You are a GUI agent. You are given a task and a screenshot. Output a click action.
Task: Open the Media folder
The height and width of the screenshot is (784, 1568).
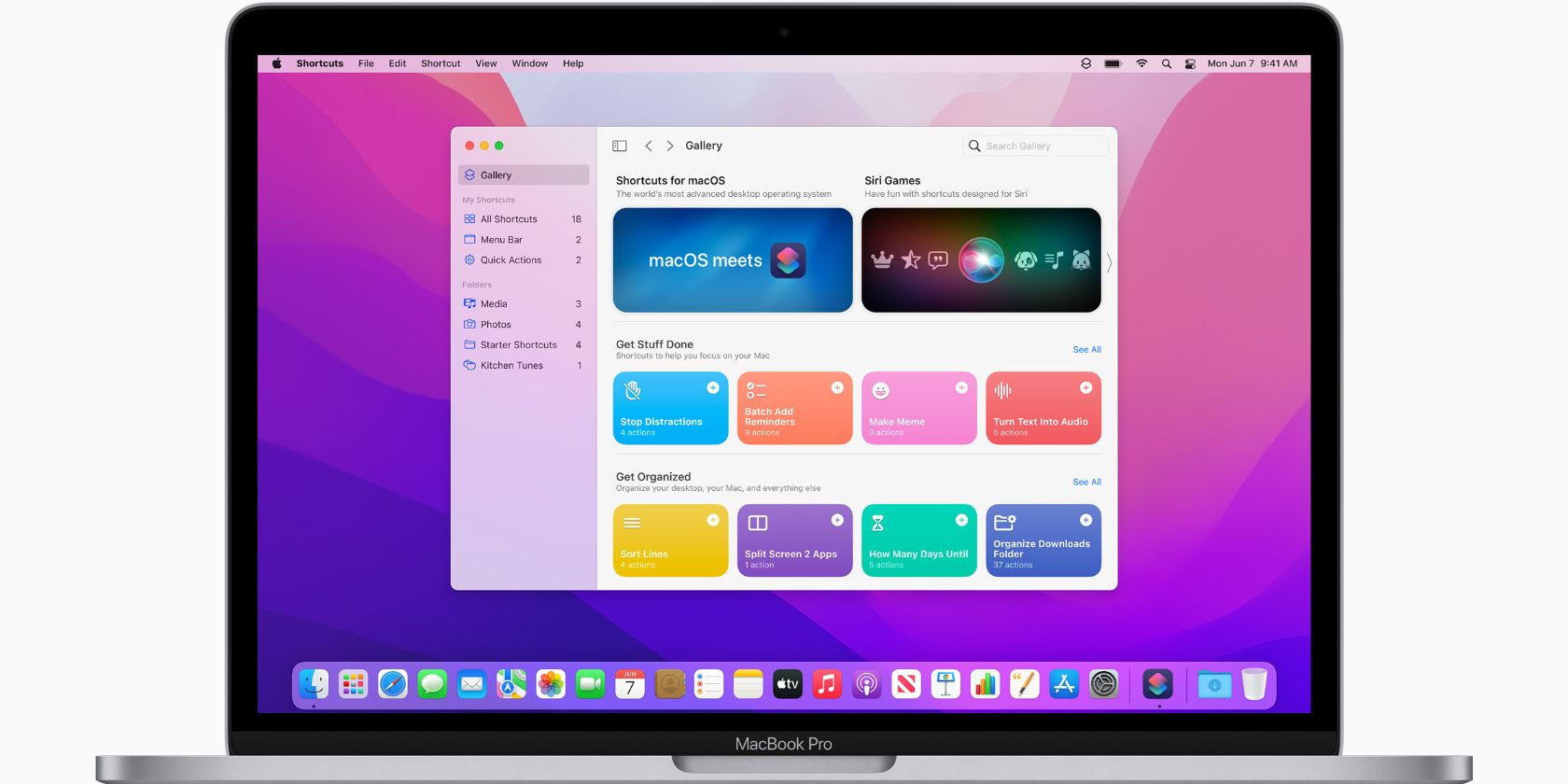524,304
